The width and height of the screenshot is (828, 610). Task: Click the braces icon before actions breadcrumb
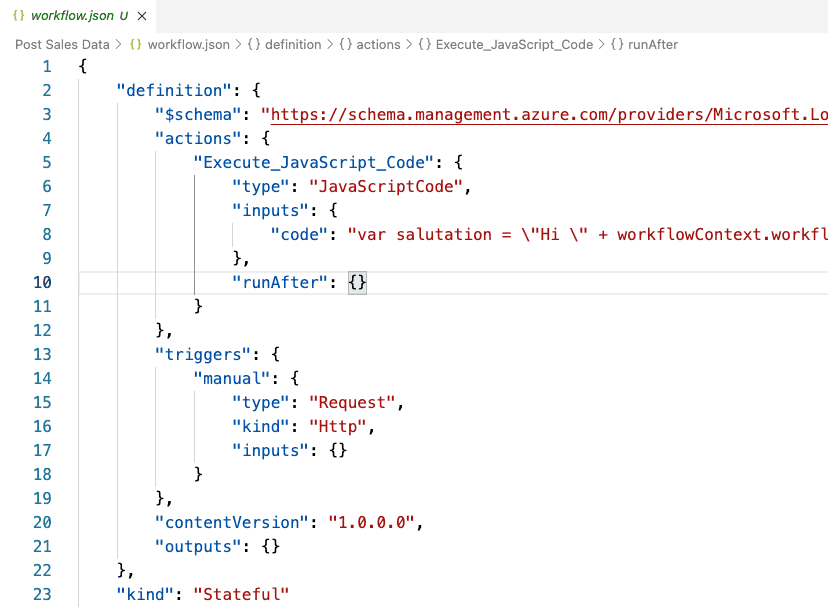(x=345, y=45)
